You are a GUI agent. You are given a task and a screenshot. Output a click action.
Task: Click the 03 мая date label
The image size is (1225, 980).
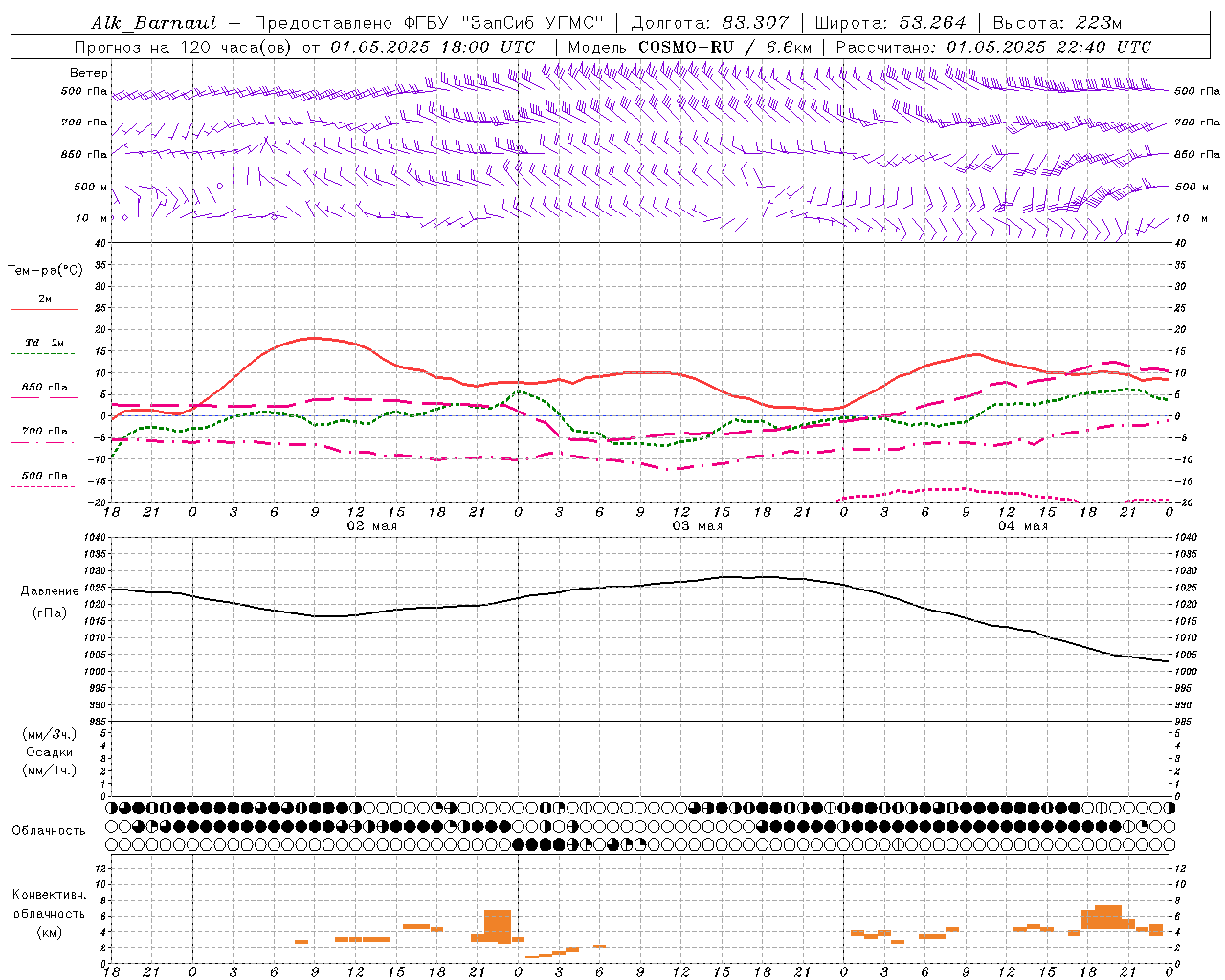697,526
